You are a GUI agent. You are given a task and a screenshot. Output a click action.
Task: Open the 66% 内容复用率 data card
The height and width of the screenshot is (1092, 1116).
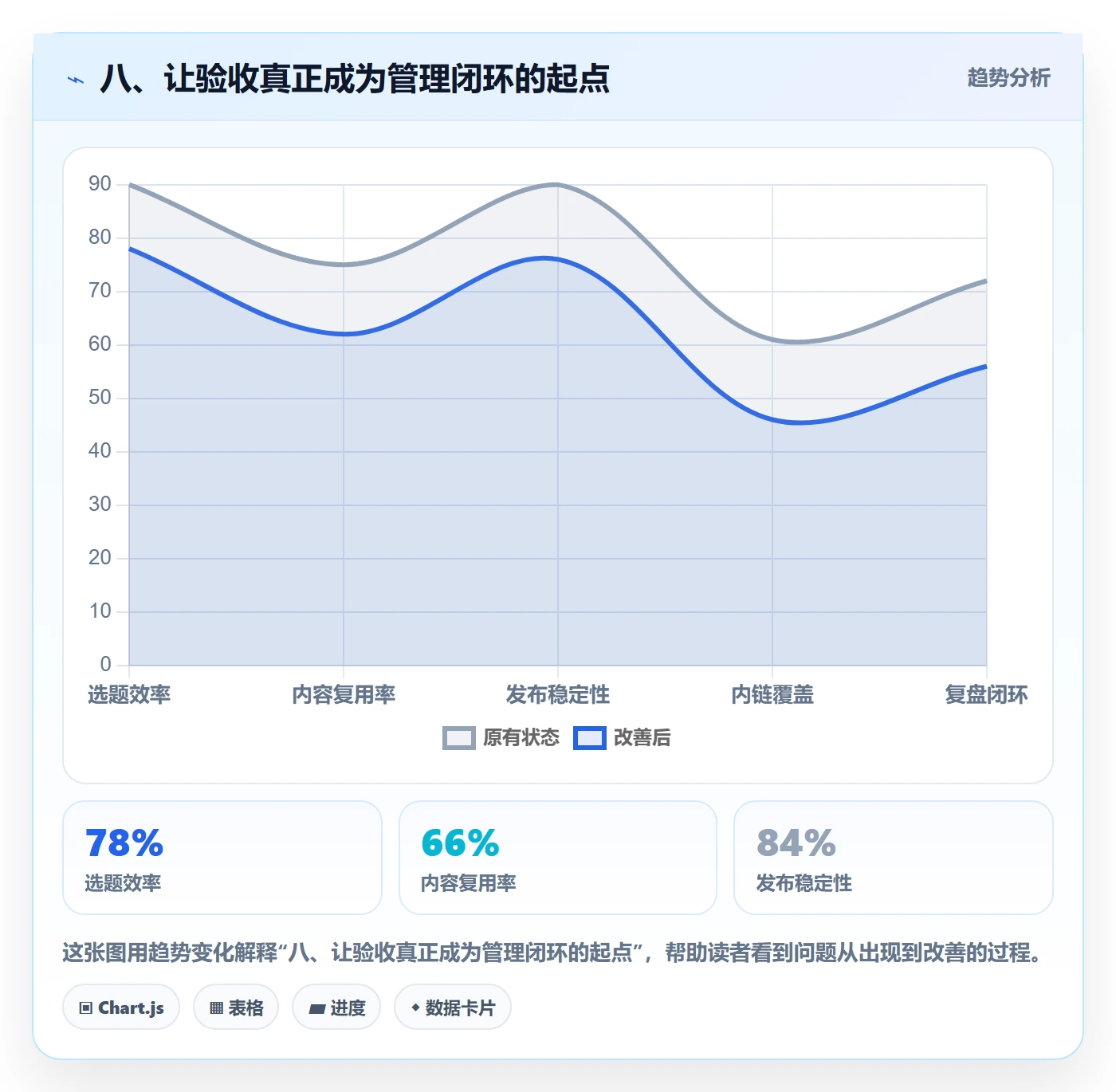[558, 858]
